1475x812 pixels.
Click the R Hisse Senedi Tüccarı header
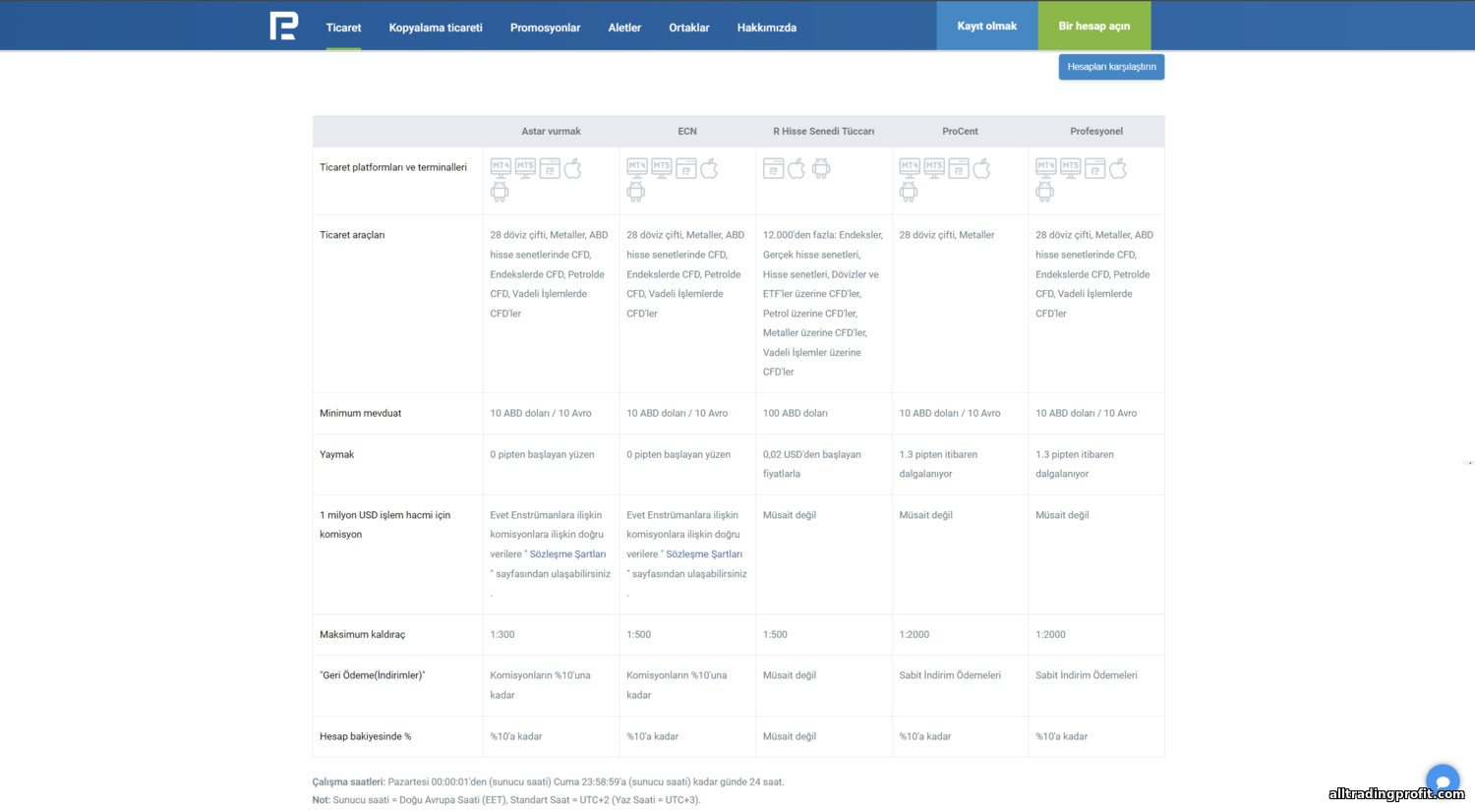pos(823,131)
